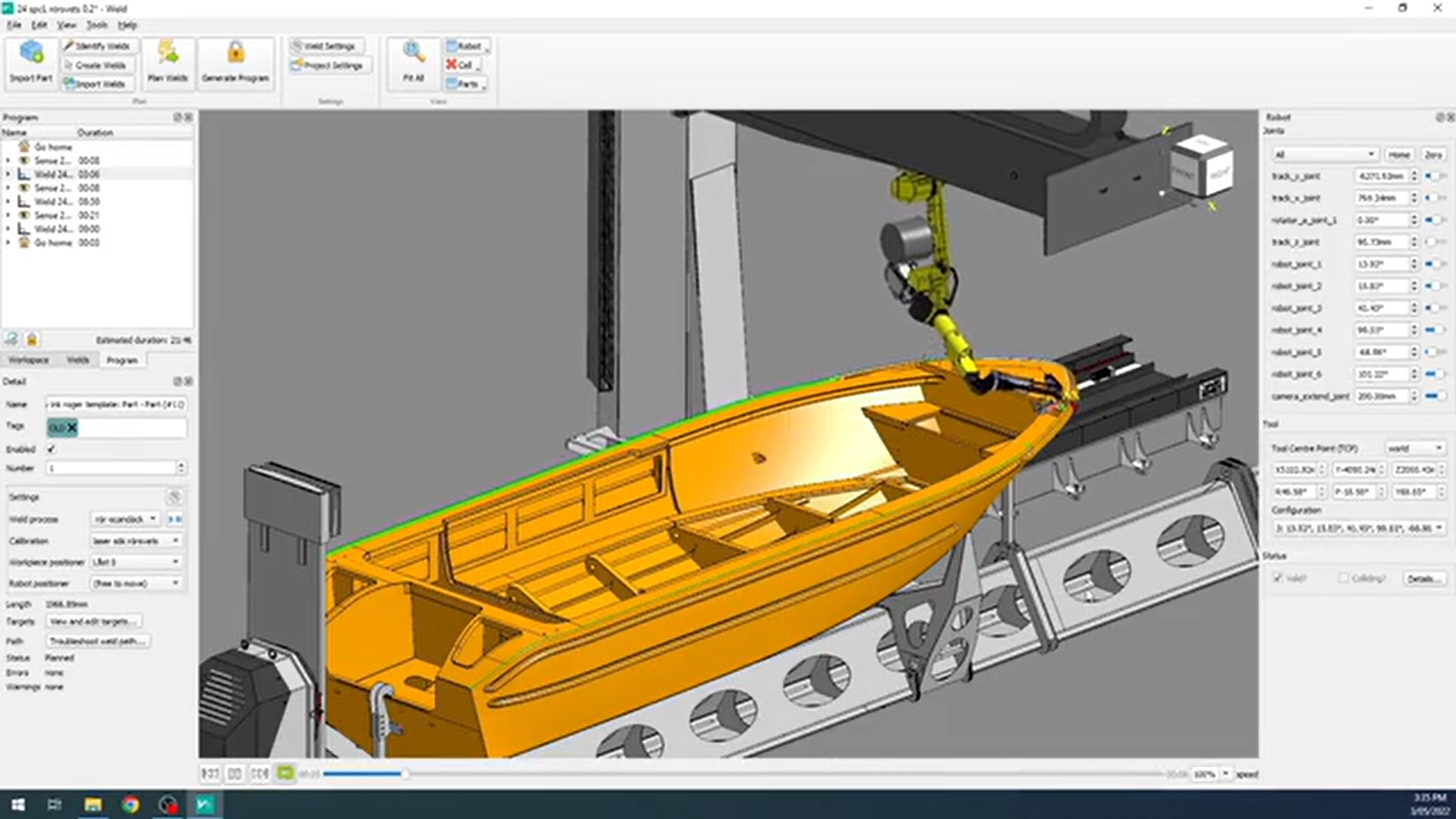1456x819 pixels.
Task: Click the lock icon below program list
Action: click(32, 339)
